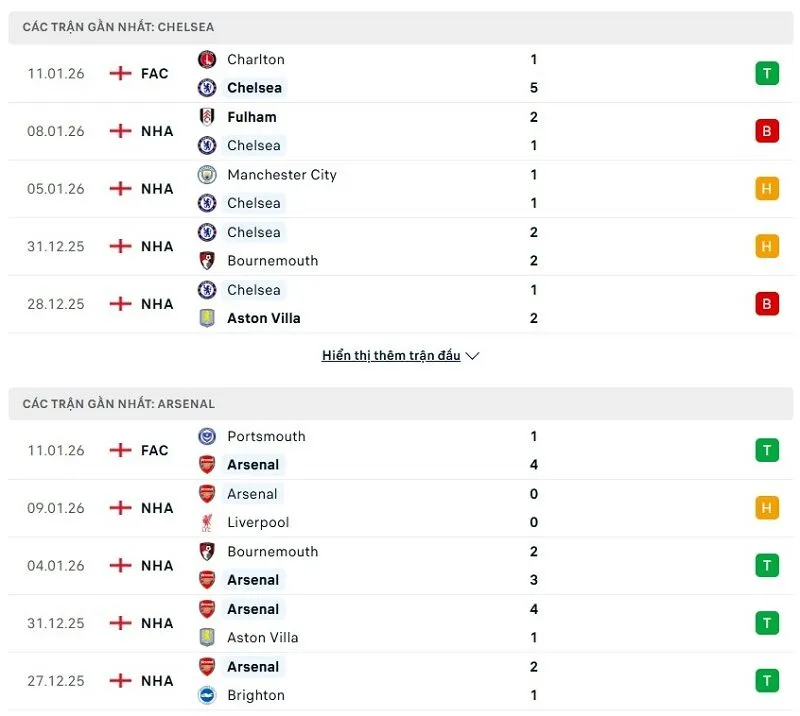Viewport: 800px width, 716px height.
Task: Click the green T result badge for Charlton match
Action: (767, 73)
